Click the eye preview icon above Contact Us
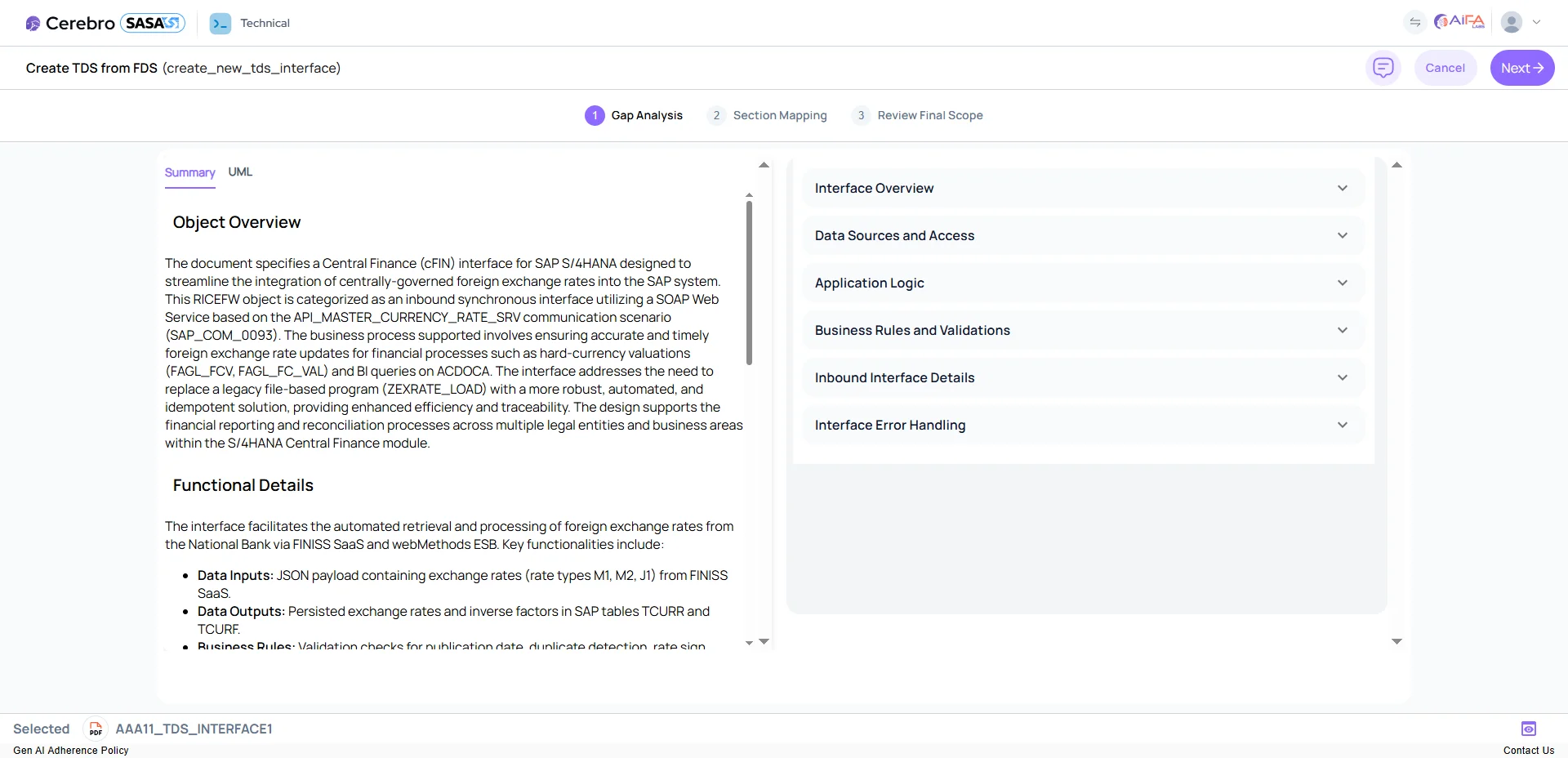 click(1529, 729)
